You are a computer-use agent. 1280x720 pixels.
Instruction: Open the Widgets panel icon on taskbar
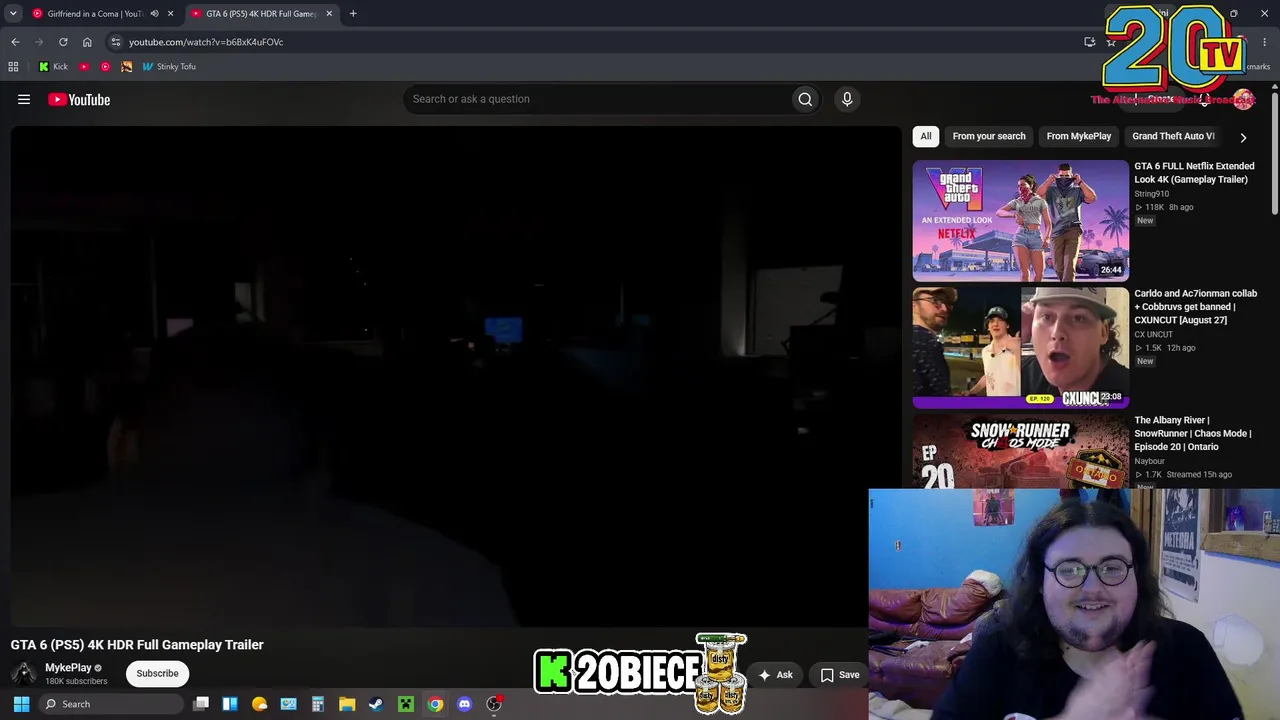(x=230, y=704)
